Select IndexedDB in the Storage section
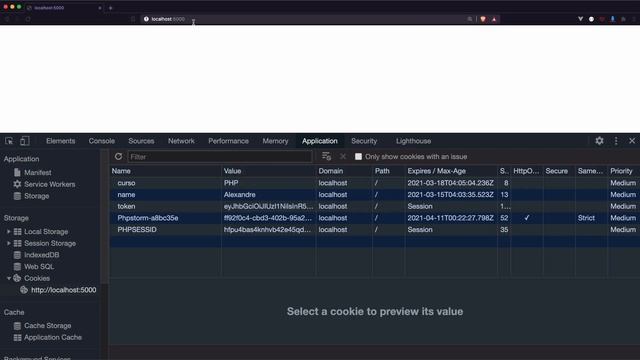Image resolution: width=640 pixels, height=360 pixels. click(x=36, y=255)
